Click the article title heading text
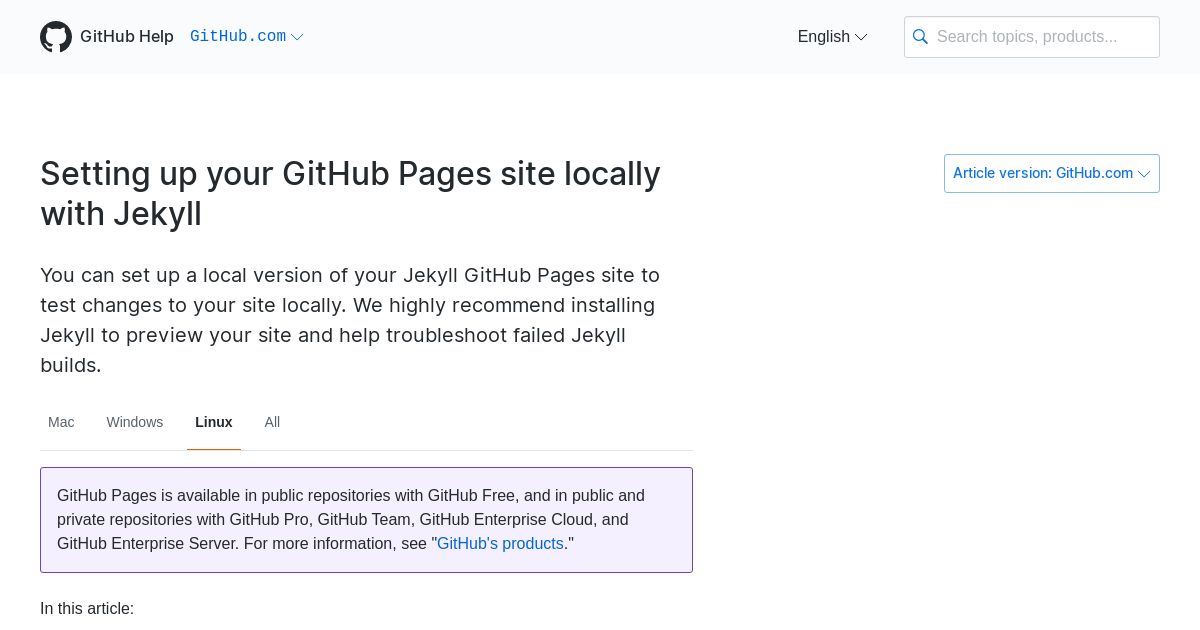The height and width of the screenshot is (630, 1200). point(350,193)
